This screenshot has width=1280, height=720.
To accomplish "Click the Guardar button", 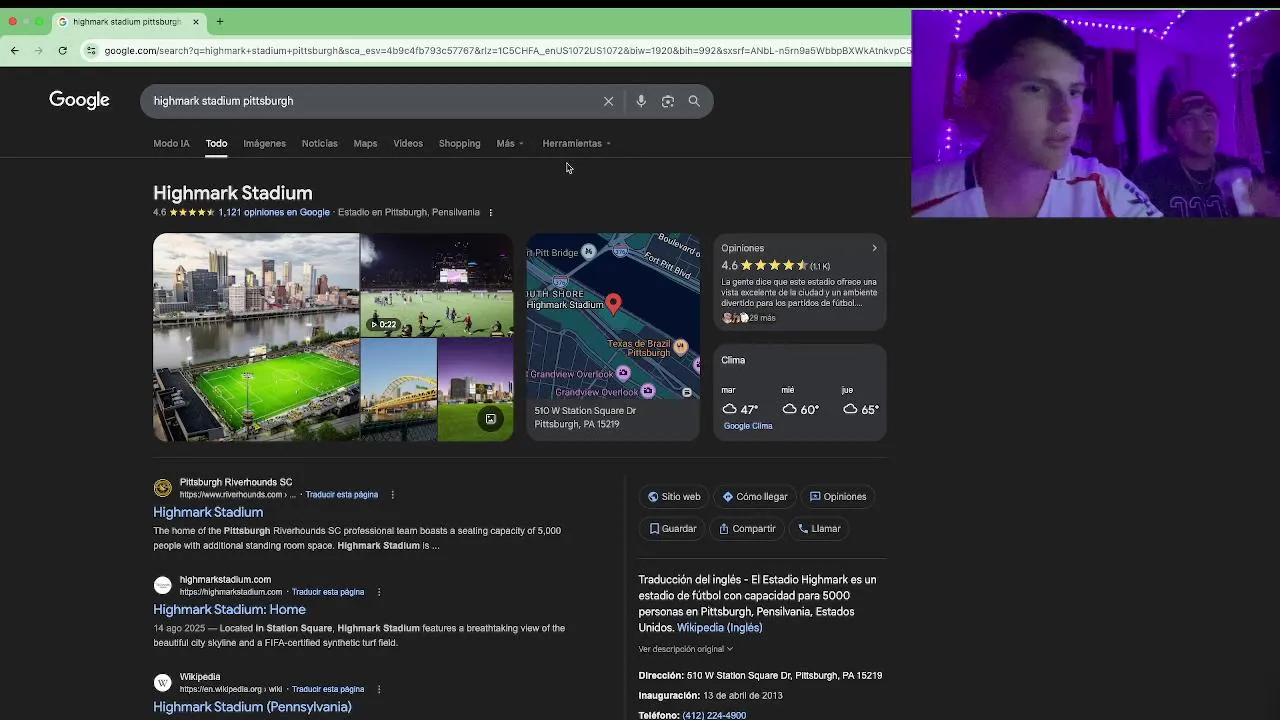I will [672, 528].
